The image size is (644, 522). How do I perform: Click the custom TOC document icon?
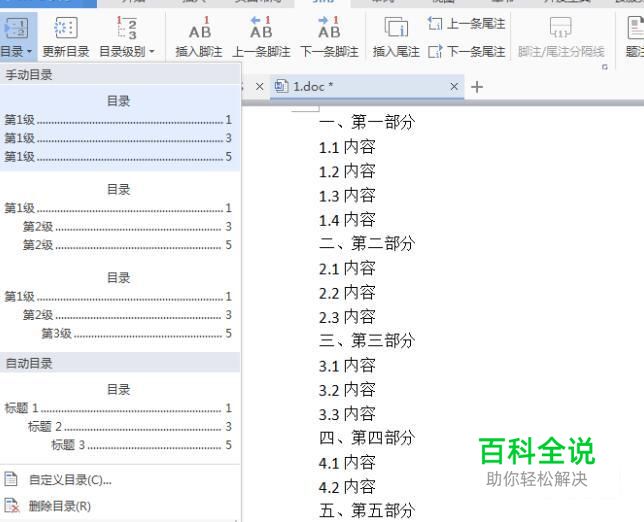pyautogui.click(x=11, y=479)
